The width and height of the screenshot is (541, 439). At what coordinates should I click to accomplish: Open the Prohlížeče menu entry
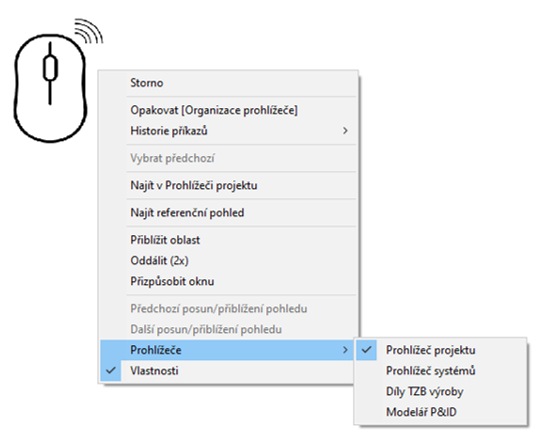point(228,350)
